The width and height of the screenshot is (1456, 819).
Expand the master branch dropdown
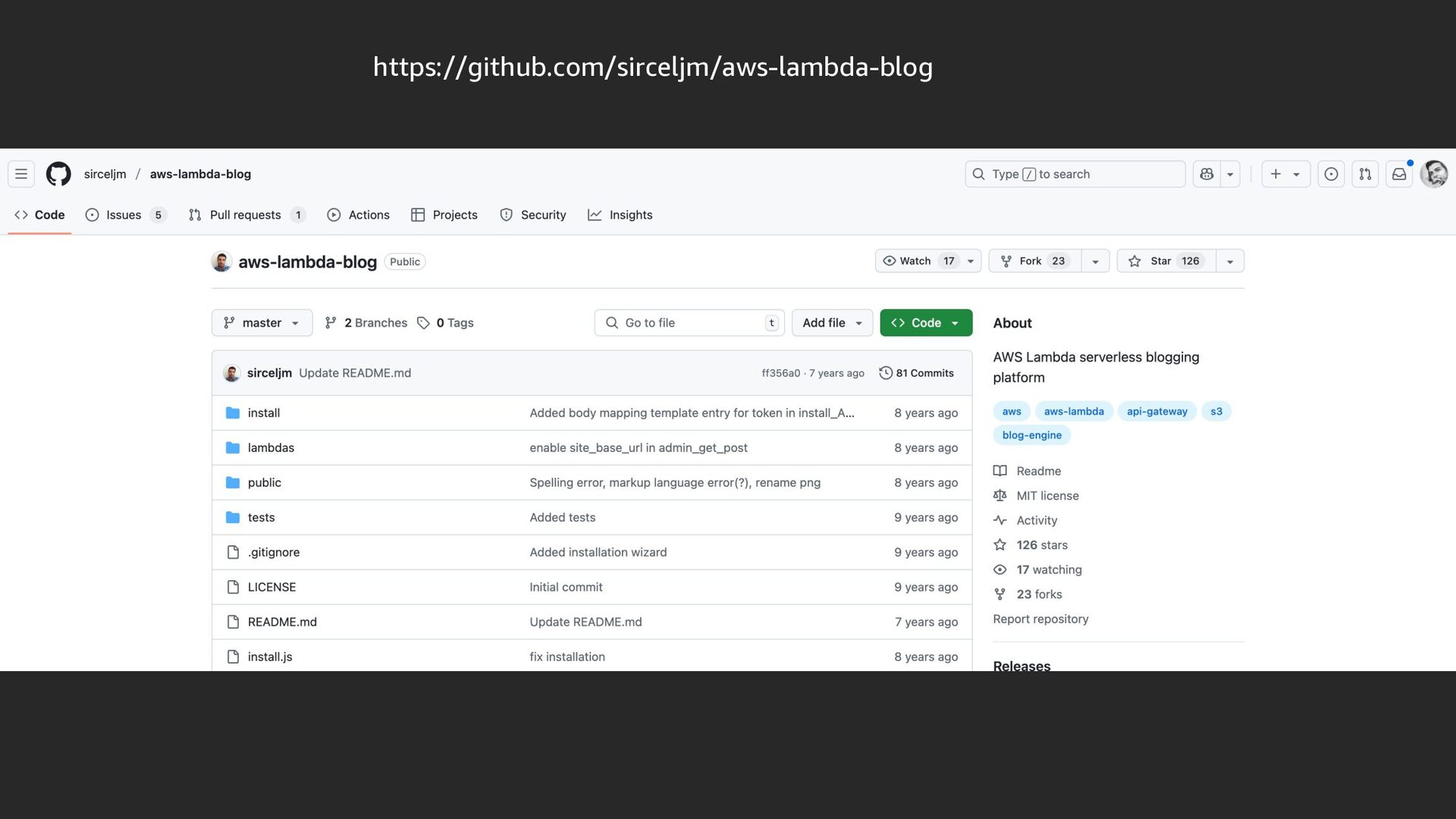click(x=262, y=323)
